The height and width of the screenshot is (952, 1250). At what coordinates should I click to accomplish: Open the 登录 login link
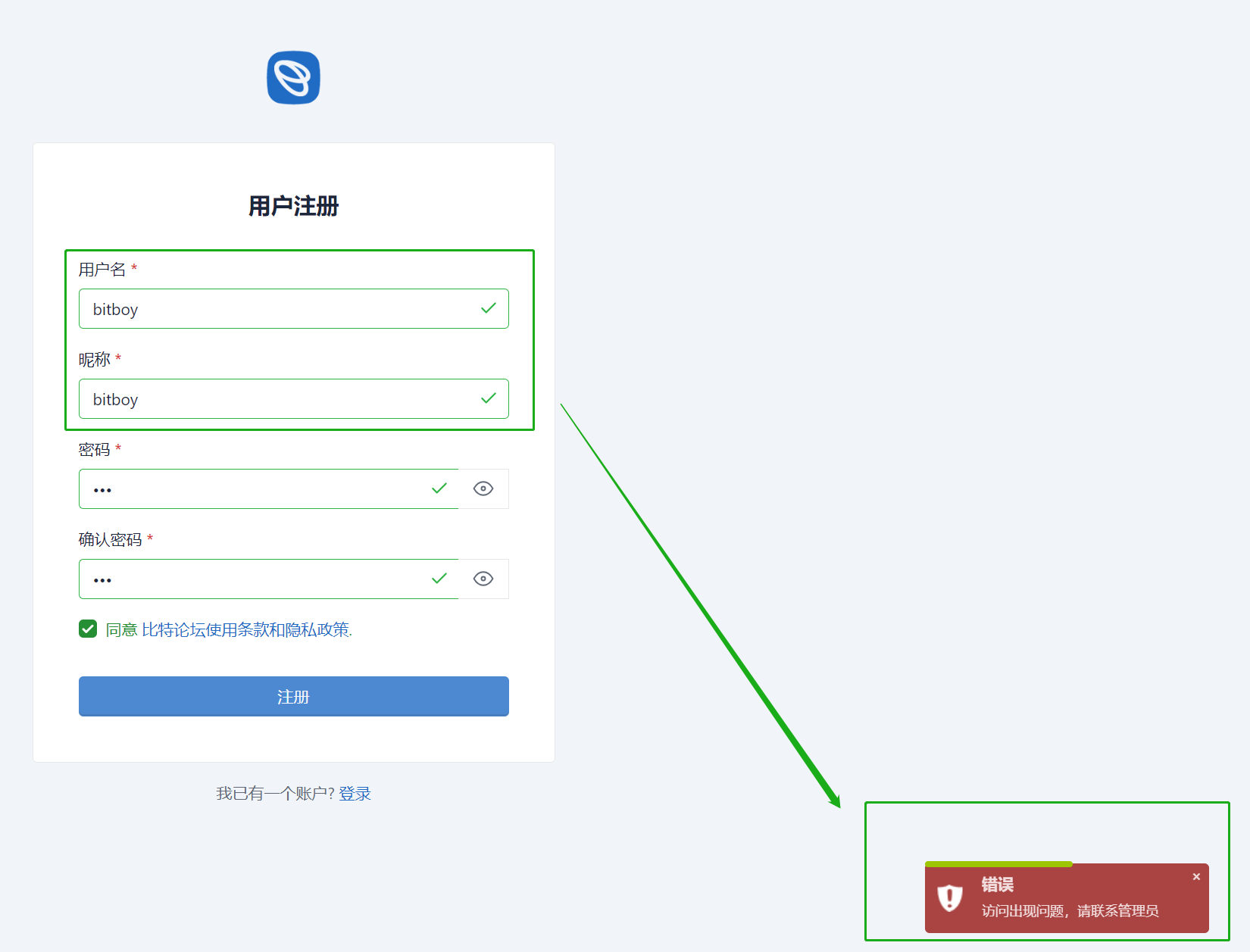(355, 793)
